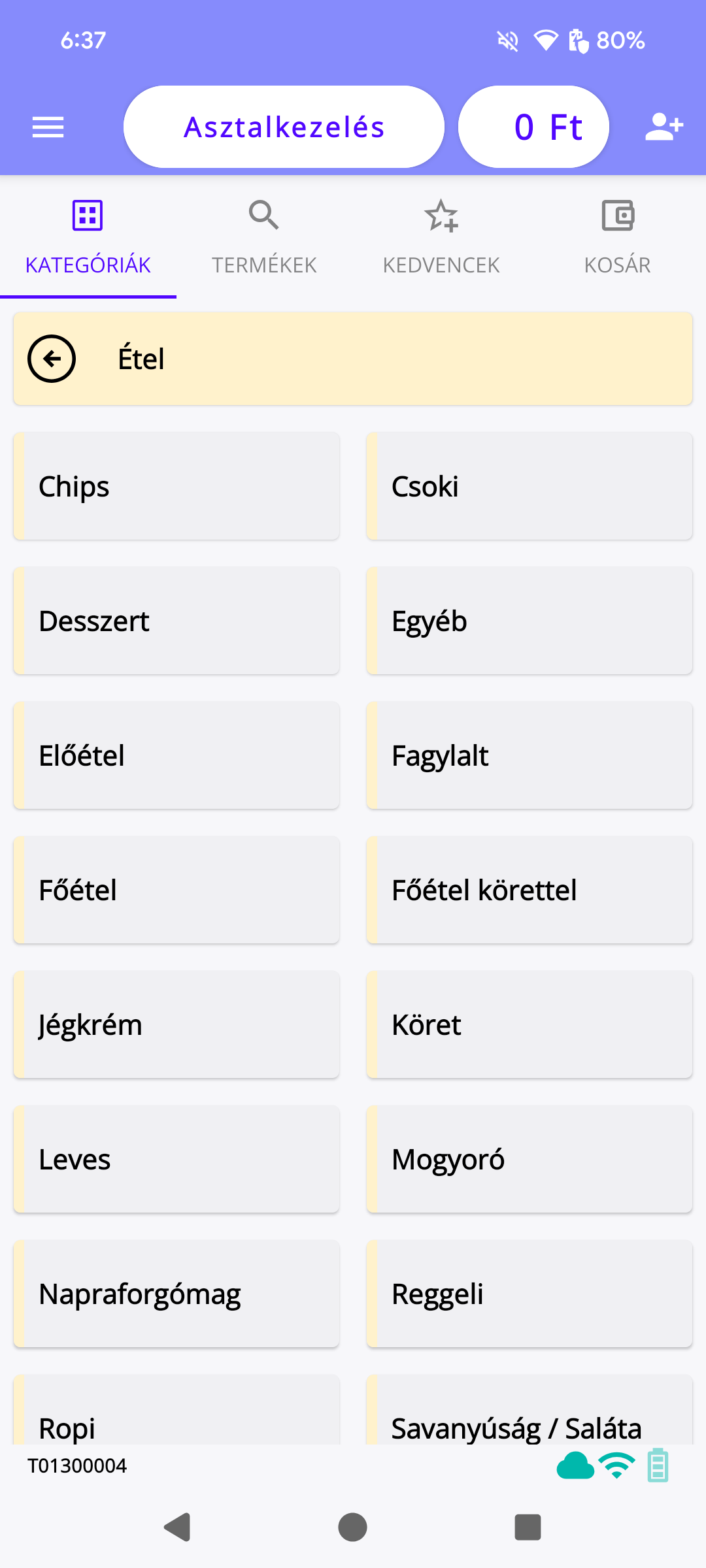Click the TERMÉKEK search icon
The width and height of the screenshot is (706, 1568).
264,214
